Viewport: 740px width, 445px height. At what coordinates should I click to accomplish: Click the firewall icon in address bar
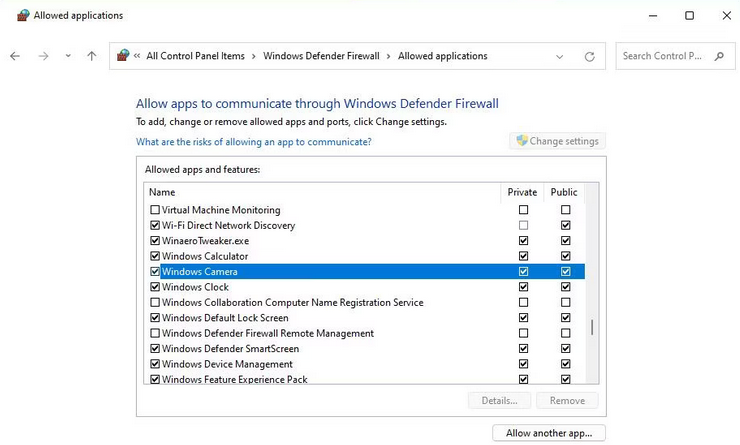pyautogui.click(x=123, y=56)
